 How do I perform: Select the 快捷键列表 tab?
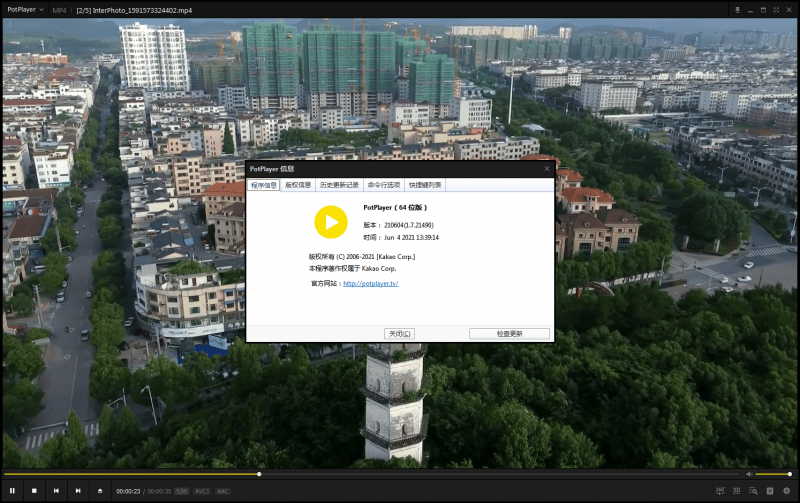point(425,185)
